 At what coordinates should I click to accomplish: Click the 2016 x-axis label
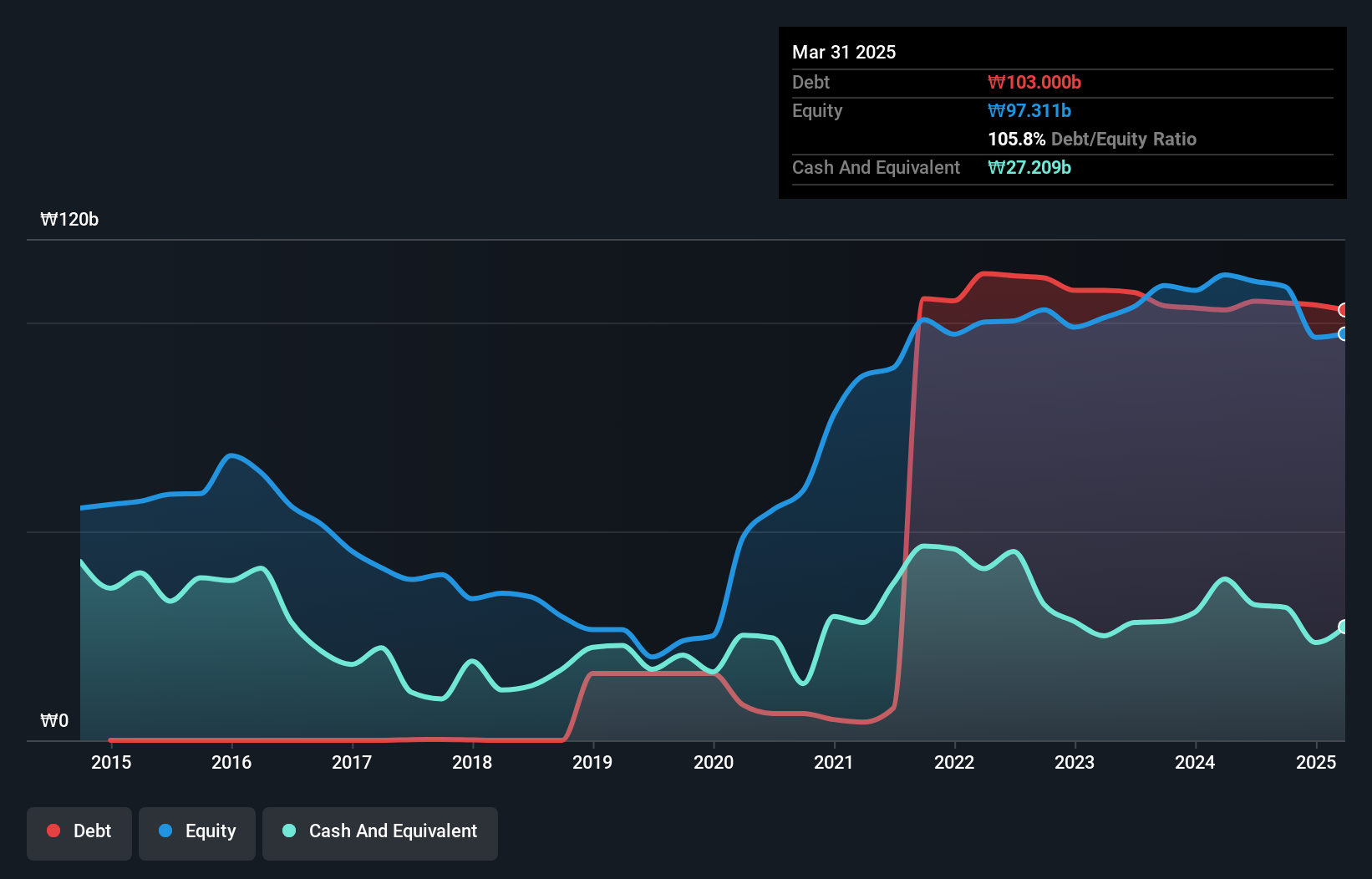(x=231, y=762)
